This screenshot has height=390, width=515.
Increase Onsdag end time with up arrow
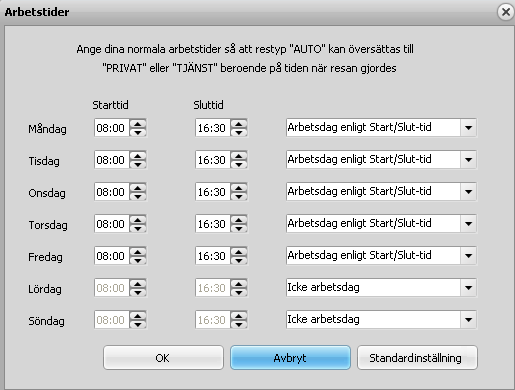[x=239, y=188]
